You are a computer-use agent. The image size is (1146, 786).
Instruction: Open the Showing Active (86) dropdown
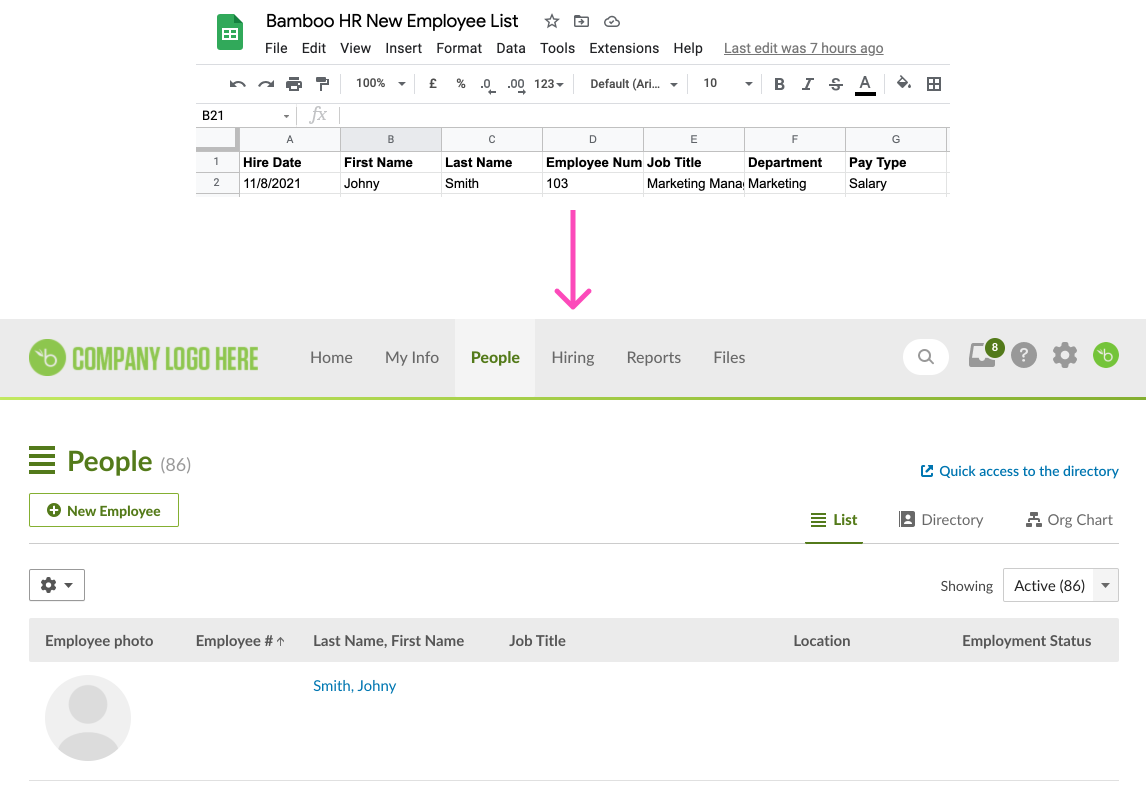pyautogui.click(x=1060, y=586)
